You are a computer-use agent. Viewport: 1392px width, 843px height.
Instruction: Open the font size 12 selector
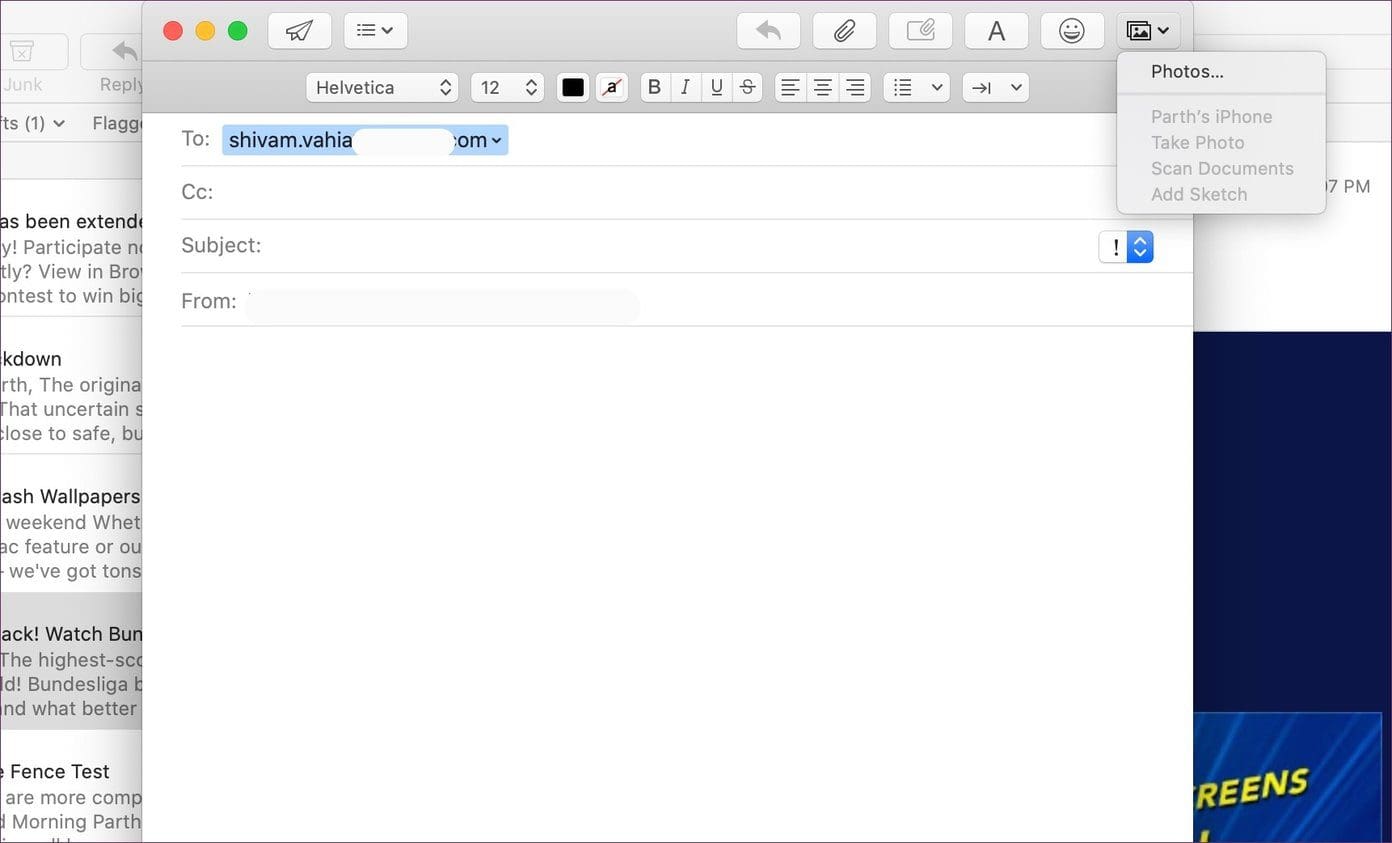coord(507,88)
